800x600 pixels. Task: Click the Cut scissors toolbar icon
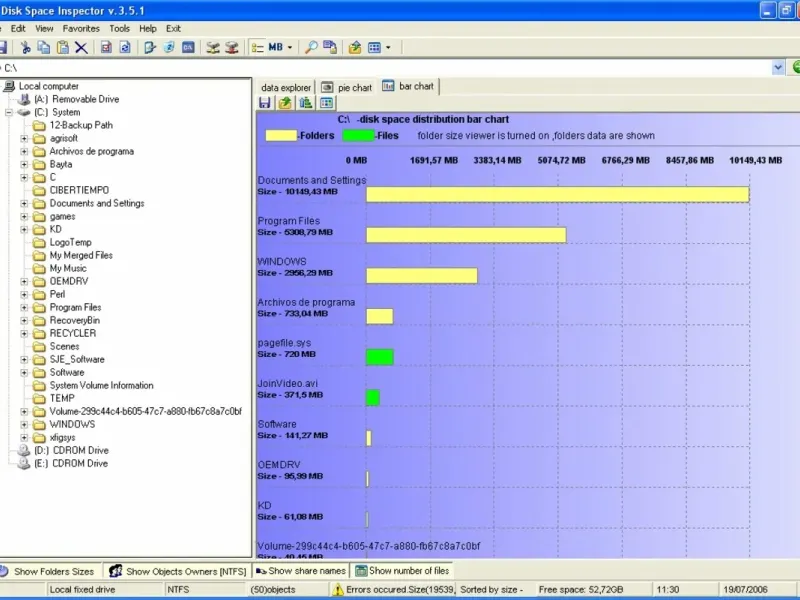click(x=25, y=47)
